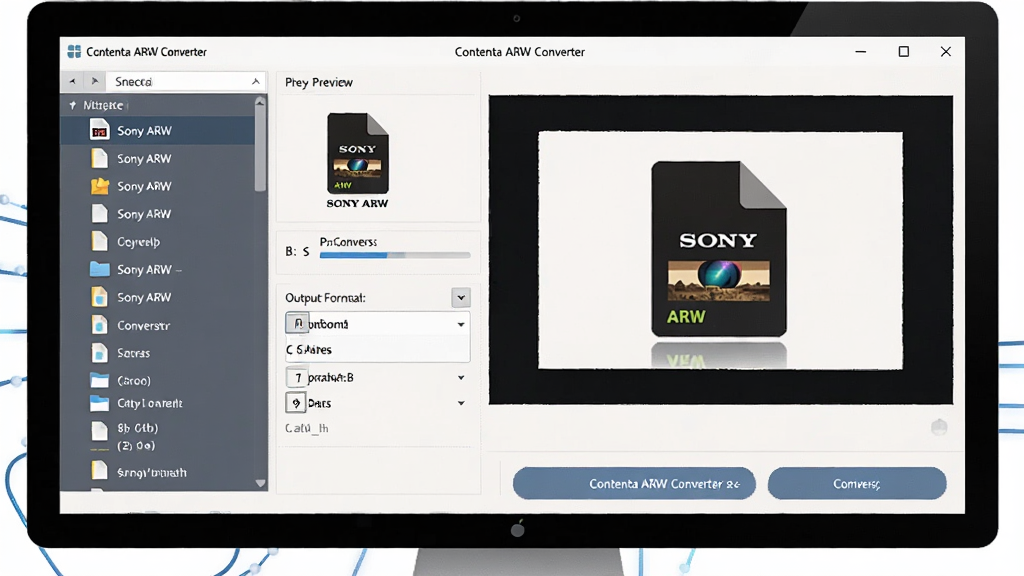Select the 'Coyrelp' row in the sidebar
Screen dimensions: 1024x576
[157, 242]
